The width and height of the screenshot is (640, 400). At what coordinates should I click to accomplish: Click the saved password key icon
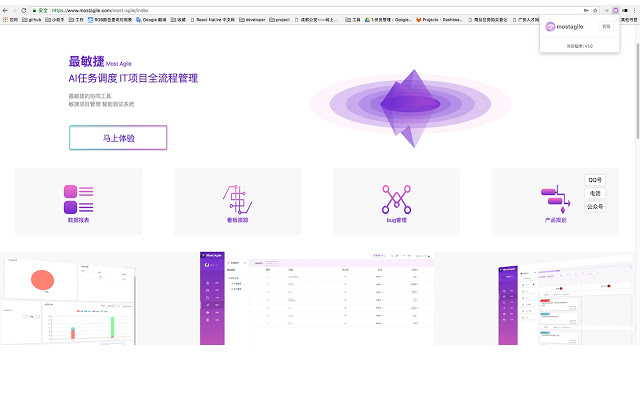586,10
